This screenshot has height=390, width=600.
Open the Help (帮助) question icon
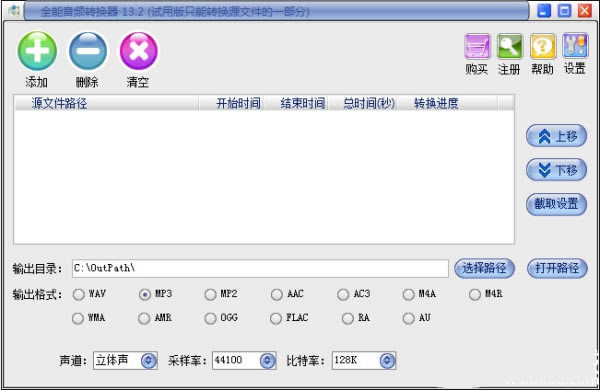click(x=543, y=46)
